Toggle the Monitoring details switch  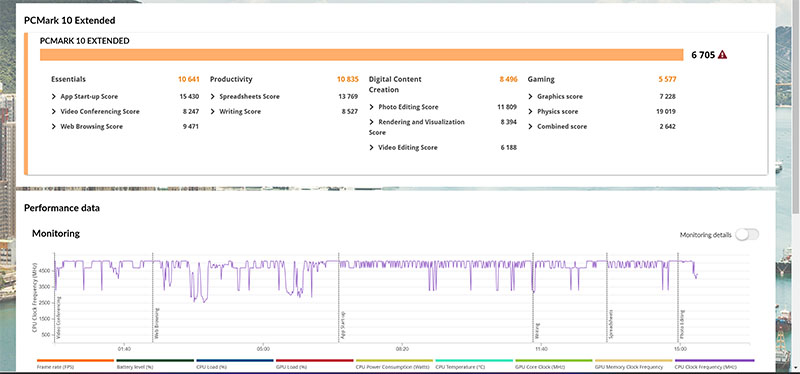(x=747, y=235)
